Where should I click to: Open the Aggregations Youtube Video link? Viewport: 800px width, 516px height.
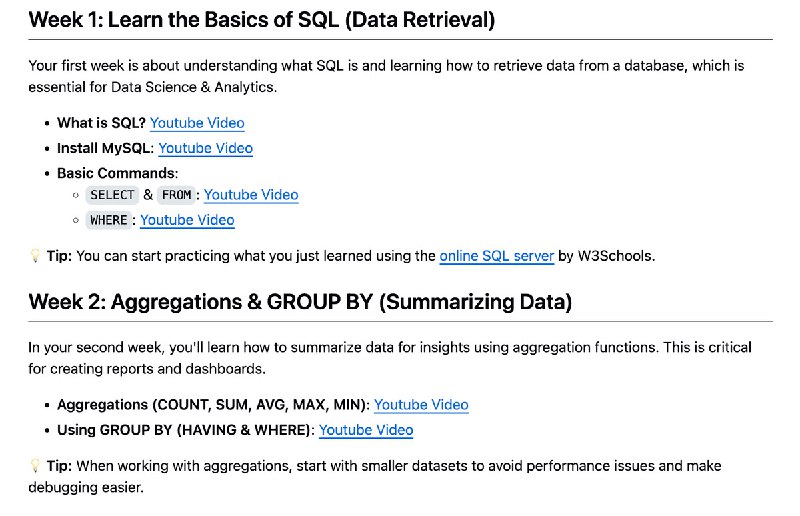click(421, 405)
